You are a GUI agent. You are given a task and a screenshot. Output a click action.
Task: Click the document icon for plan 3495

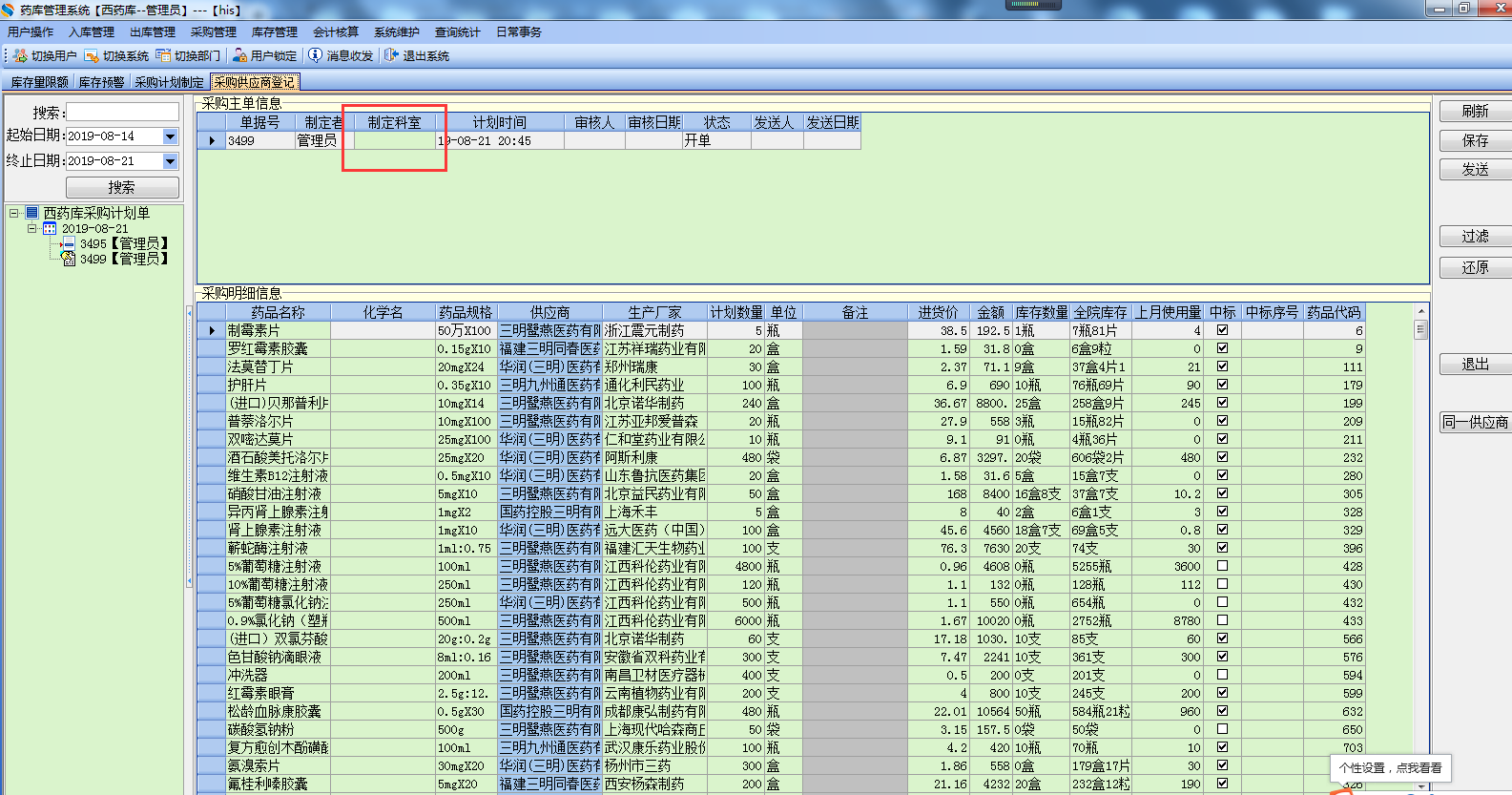69,244
